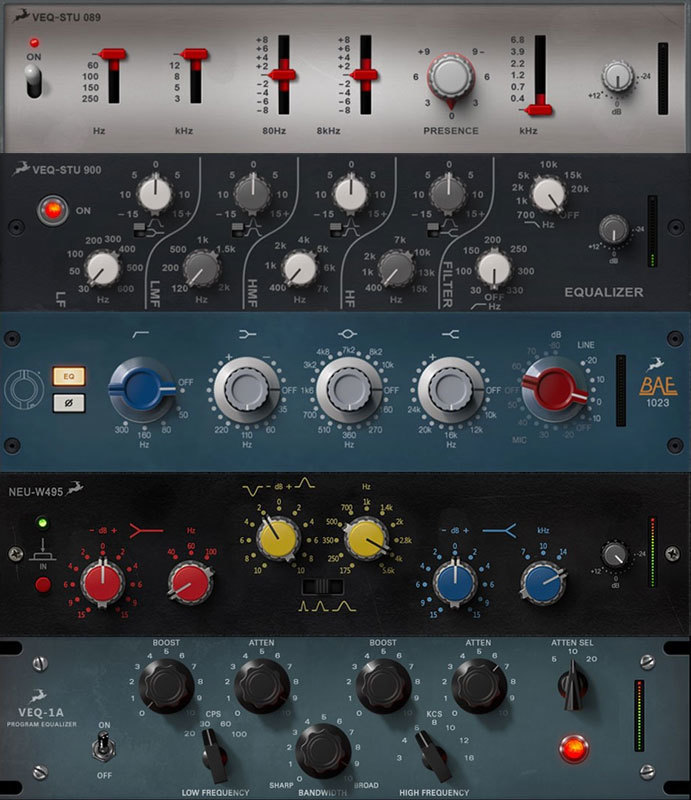Viewport: 691px width, 800px height.
Task: Click the 8kHz gain slider handle
Action: point(362,74)
